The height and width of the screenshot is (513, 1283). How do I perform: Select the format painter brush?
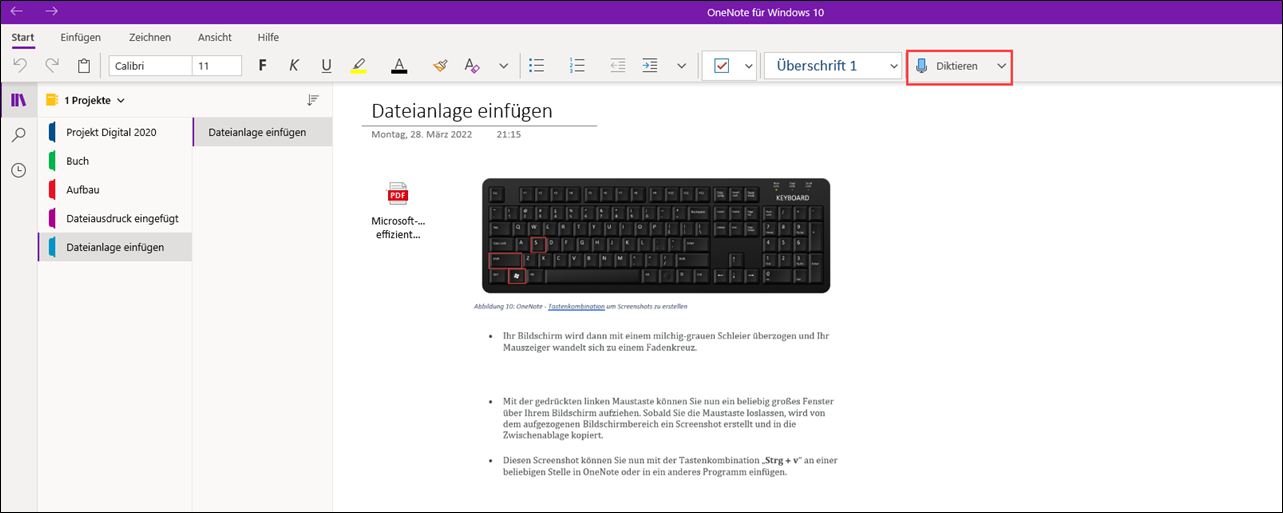click(440, 65)
